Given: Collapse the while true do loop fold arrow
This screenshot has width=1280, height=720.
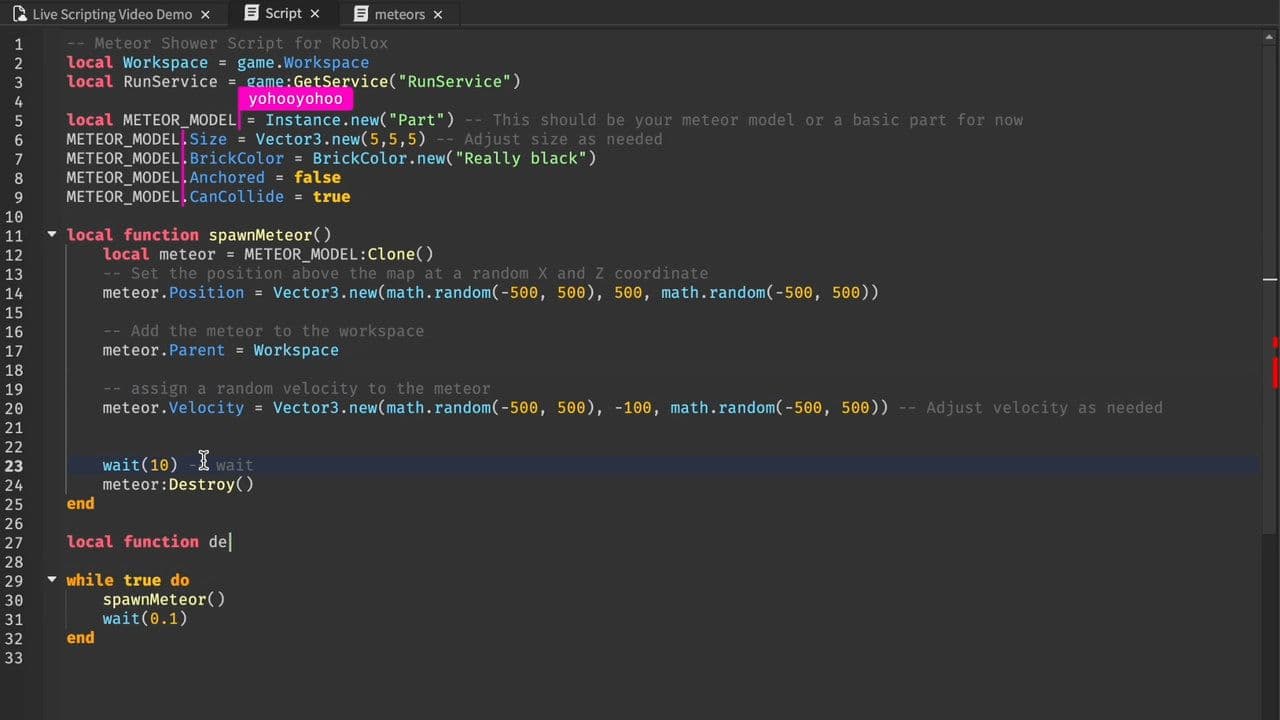Looking at the screenshot, I should [52, 579].
